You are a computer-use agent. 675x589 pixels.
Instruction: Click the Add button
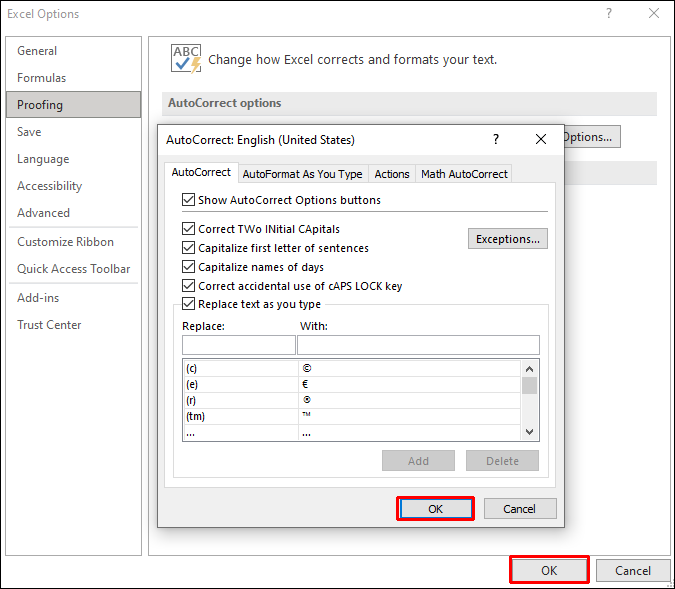pos(418,461)
